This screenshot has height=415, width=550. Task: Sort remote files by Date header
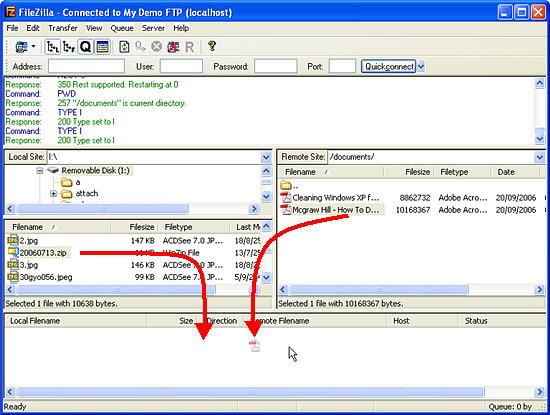coord(515,172)
